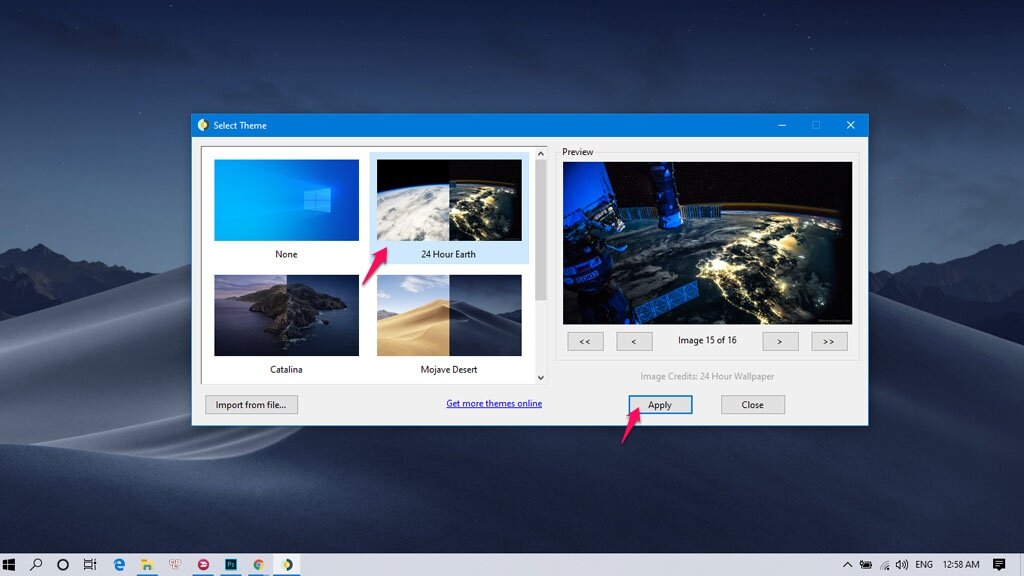Open Google Chrome from taskbar
This screenshot has height=576, width=1024.
click(x=259, y=564)
